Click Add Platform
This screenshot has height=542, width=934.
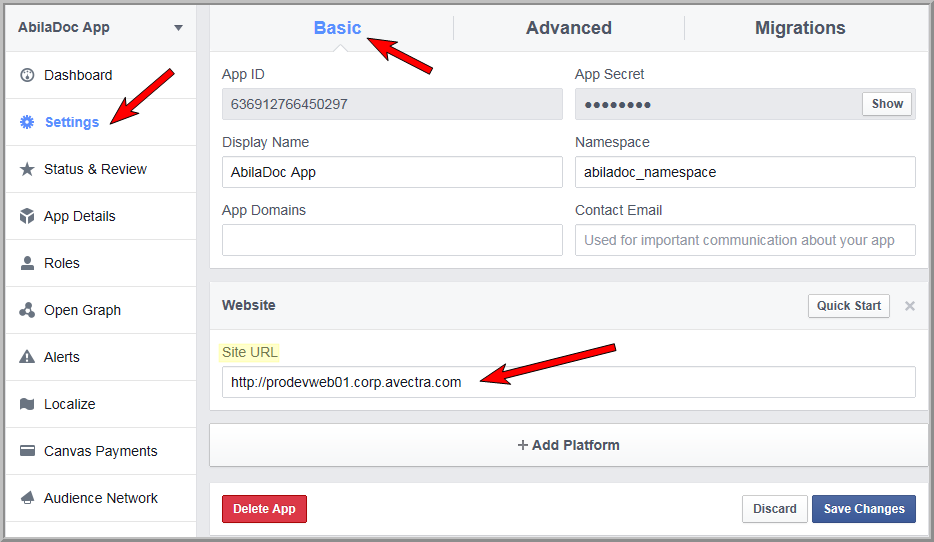tap(569, 445)
